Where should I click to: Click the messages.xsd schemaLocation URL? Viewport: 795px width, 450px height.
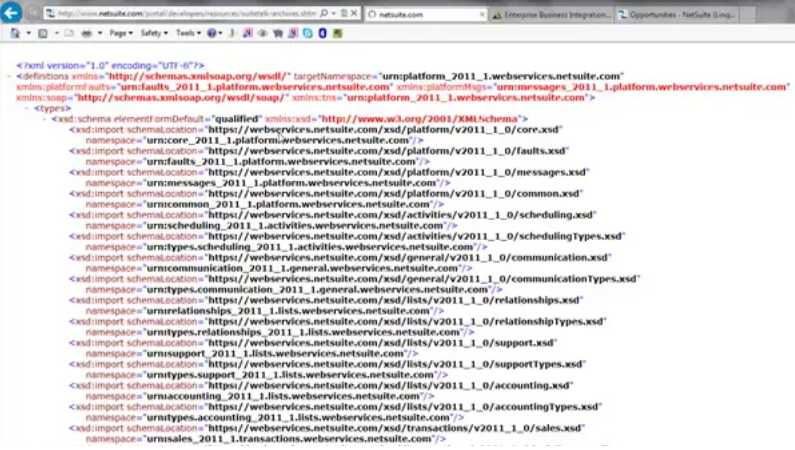(396, 172)
